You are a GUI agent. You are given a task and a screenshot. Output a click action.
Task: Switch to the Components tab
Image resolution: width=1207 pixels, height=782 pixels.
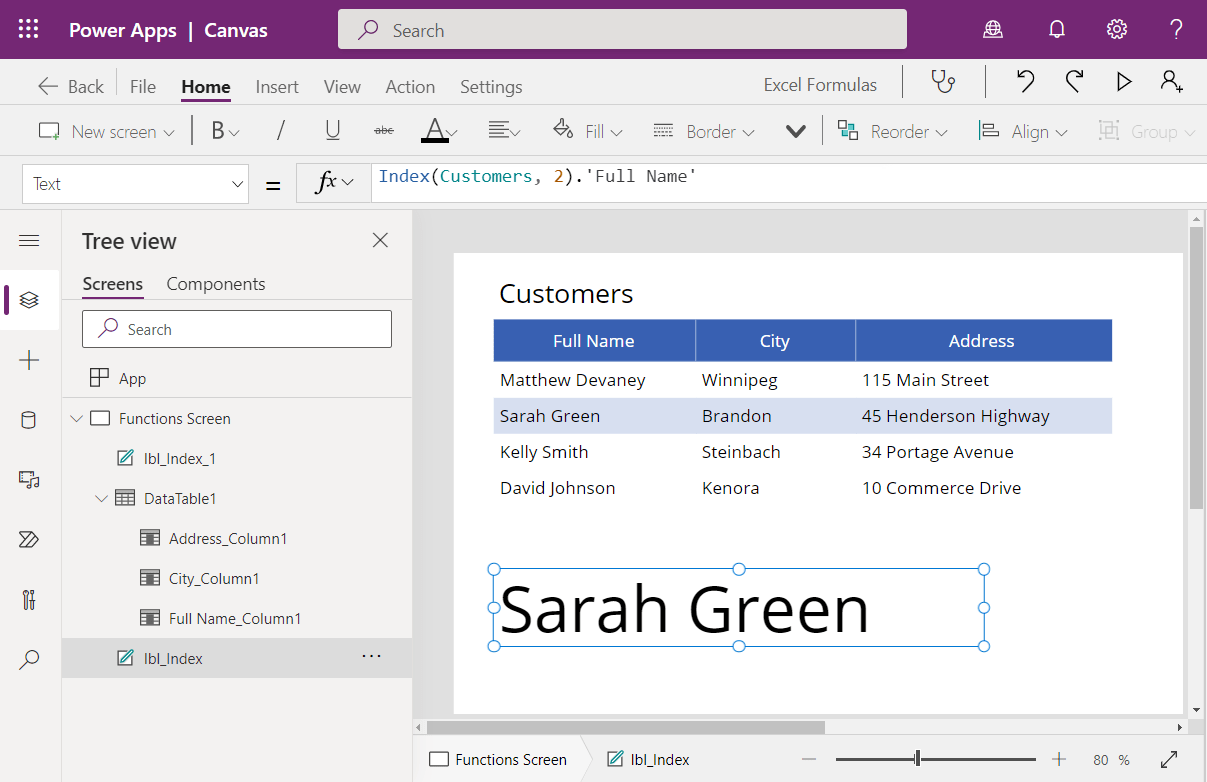(215, 284)
